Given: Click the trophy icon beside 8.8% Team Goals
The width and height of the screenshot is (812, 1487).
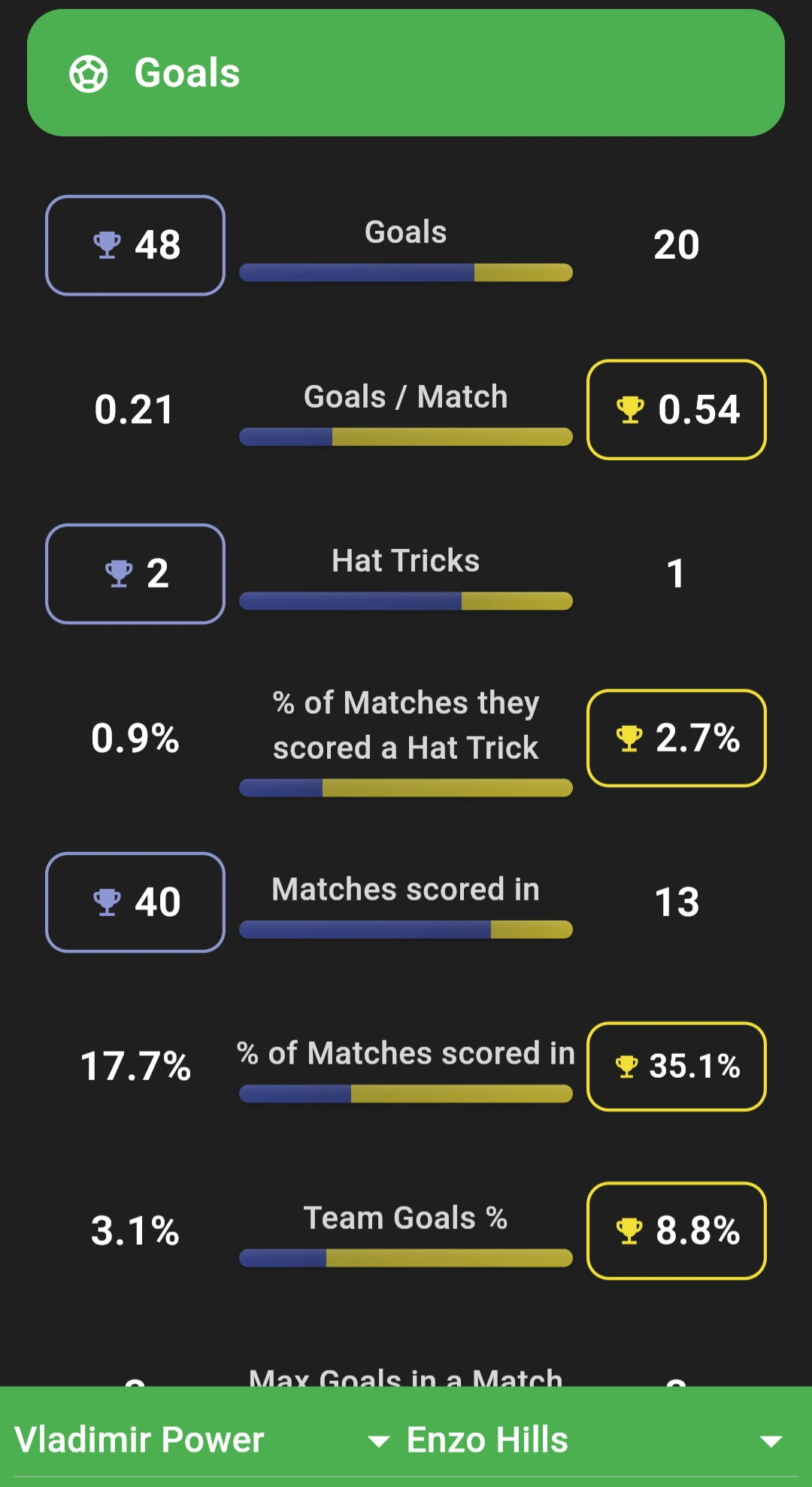Looking at the screenshot, I should click(629, 1232).
